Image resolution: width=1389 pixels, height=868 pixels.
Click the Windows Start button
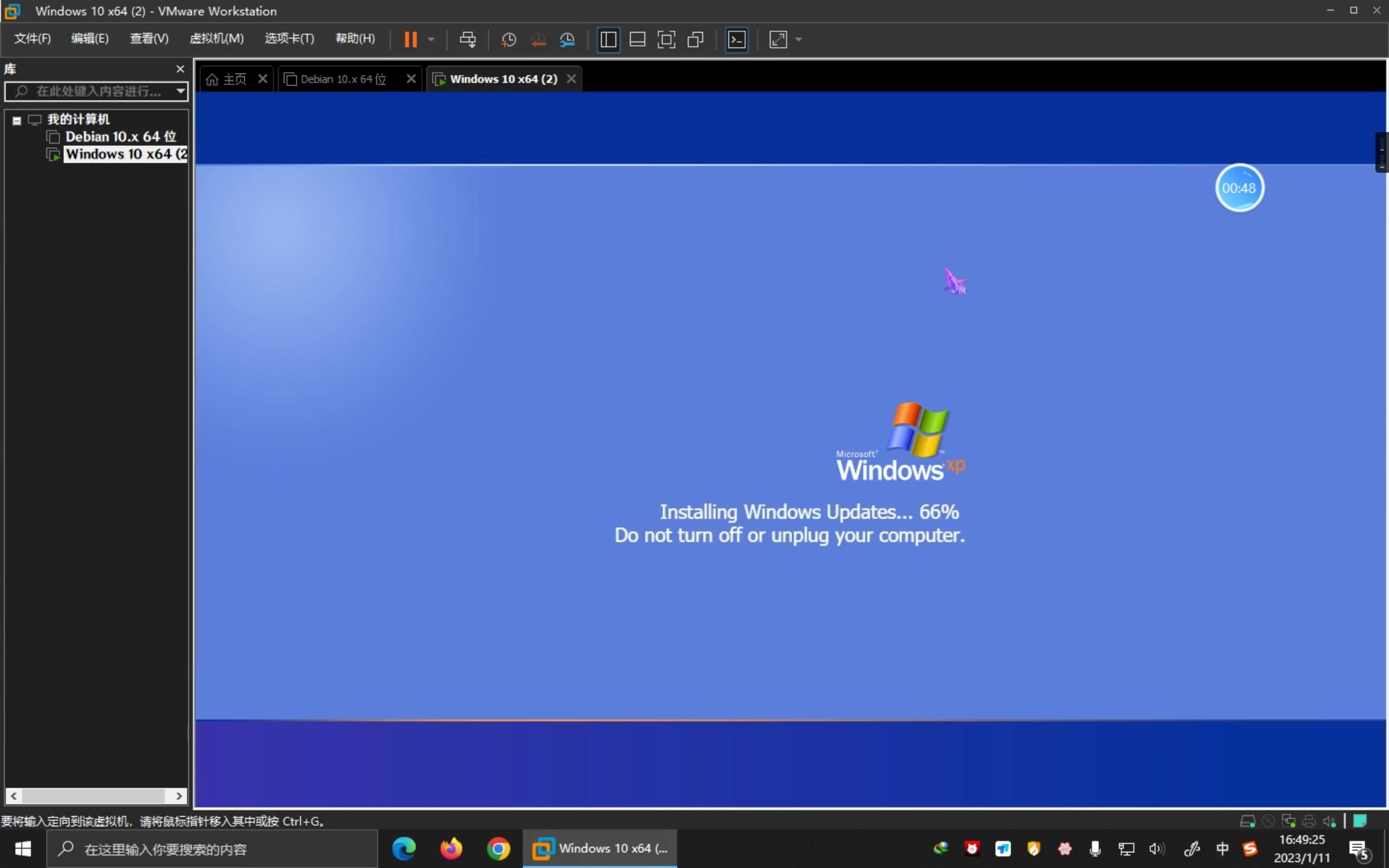click(22, 848)
